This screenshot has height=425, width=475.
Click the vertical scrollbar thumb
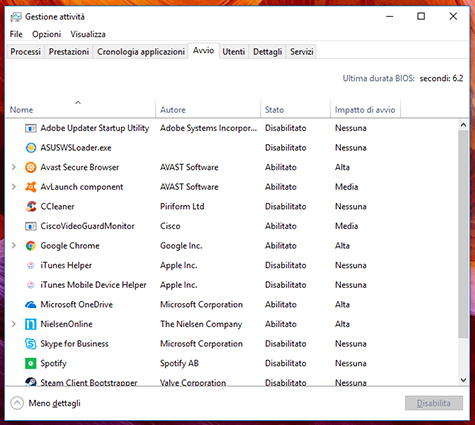463,234
